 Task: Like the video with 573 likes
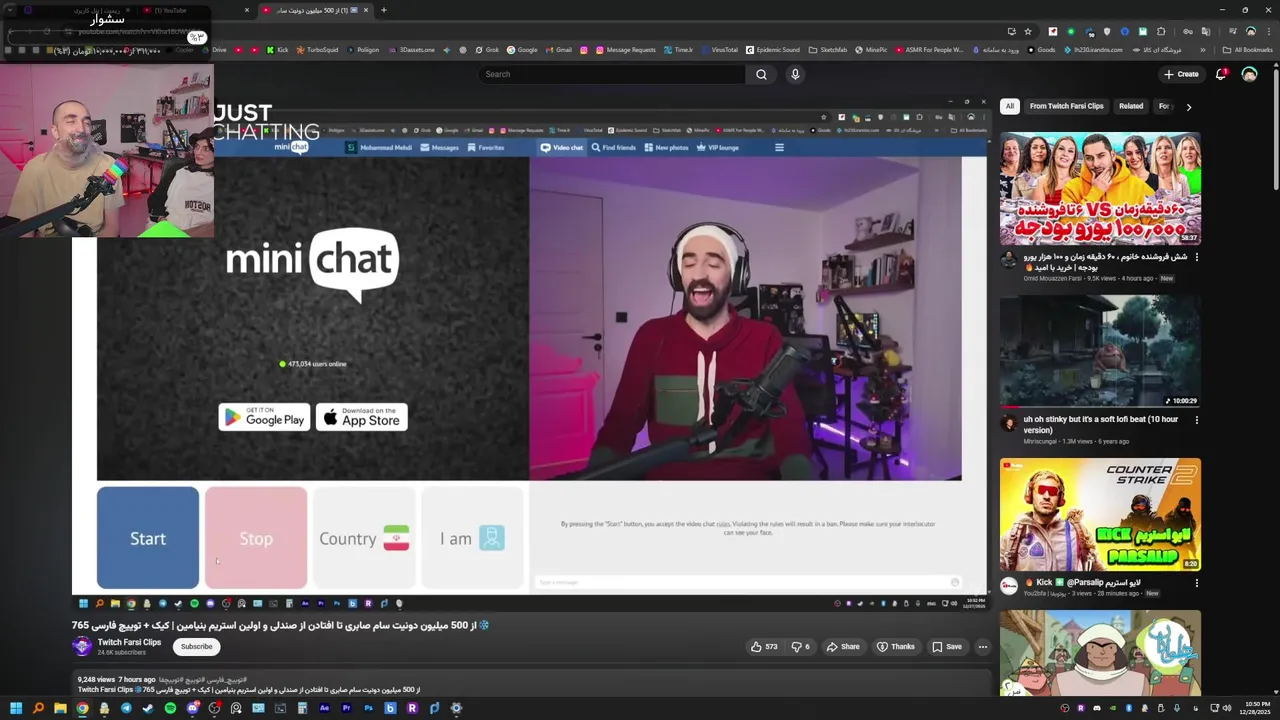pyautogui.click(x=764, y=647)
